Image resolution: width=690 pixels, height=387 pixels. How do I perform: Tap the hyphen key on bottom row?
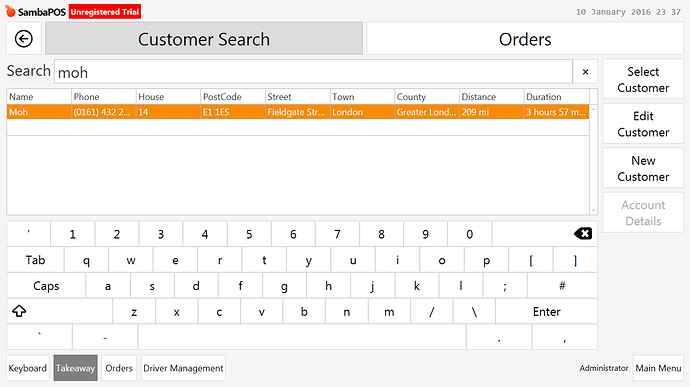(105, 337)
